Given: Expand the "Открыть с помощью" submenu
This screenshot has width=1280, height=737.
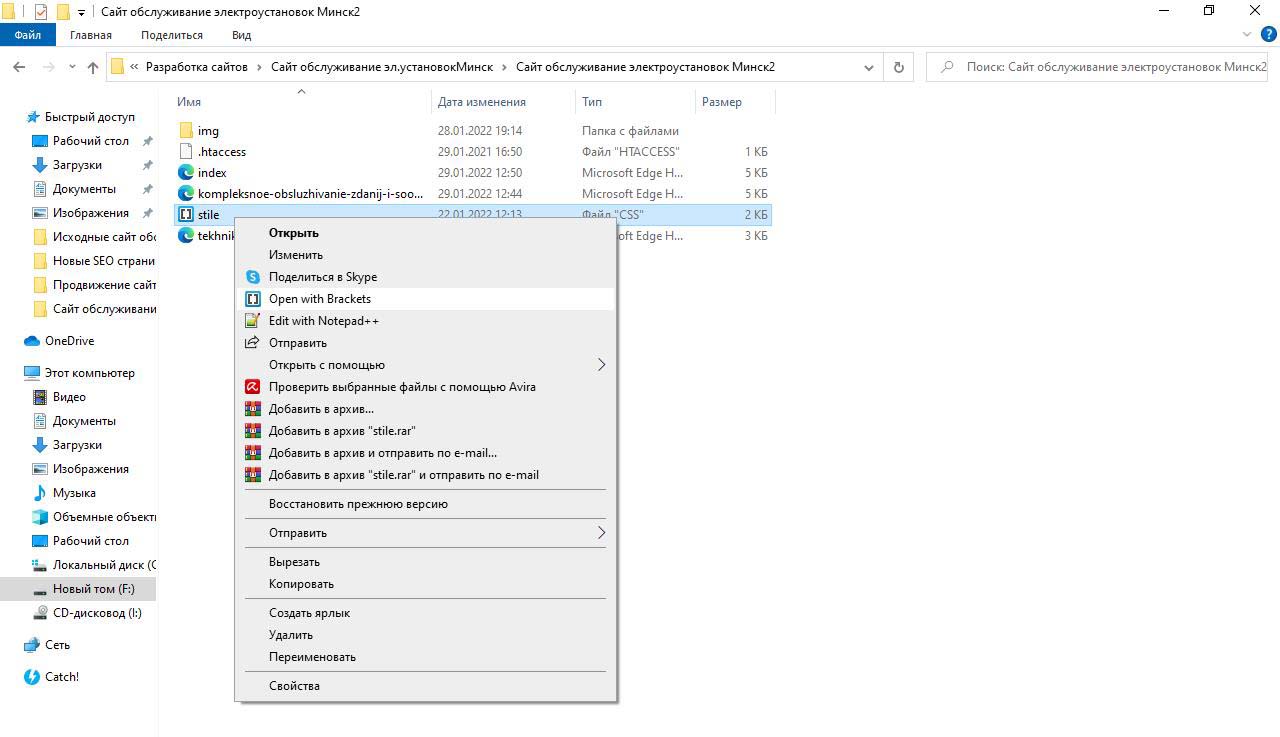Looking at the screenshot, I should click(601, 365).
